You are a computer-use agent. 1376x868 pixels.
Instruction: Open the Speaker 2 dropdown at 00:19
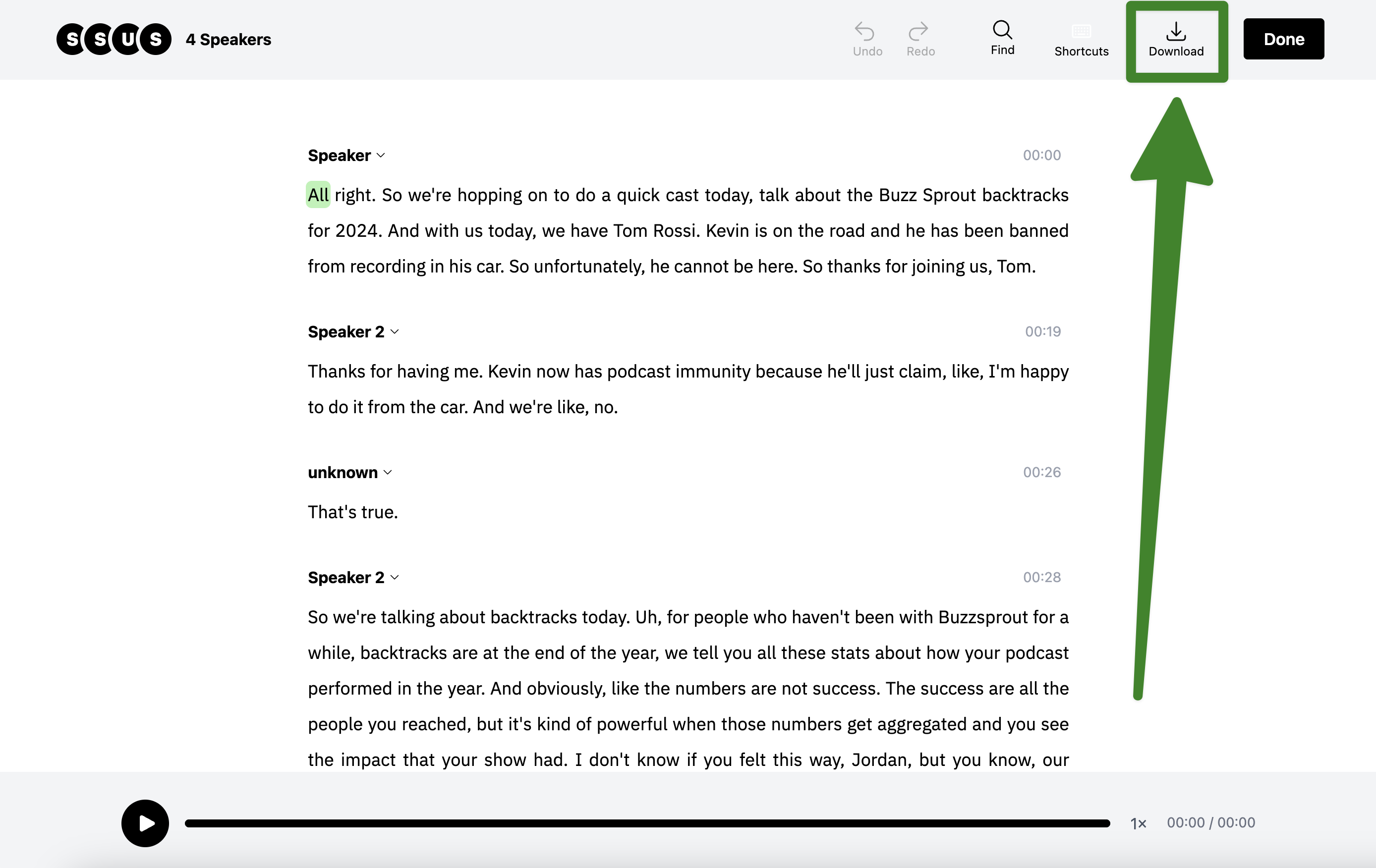[353, 332]
